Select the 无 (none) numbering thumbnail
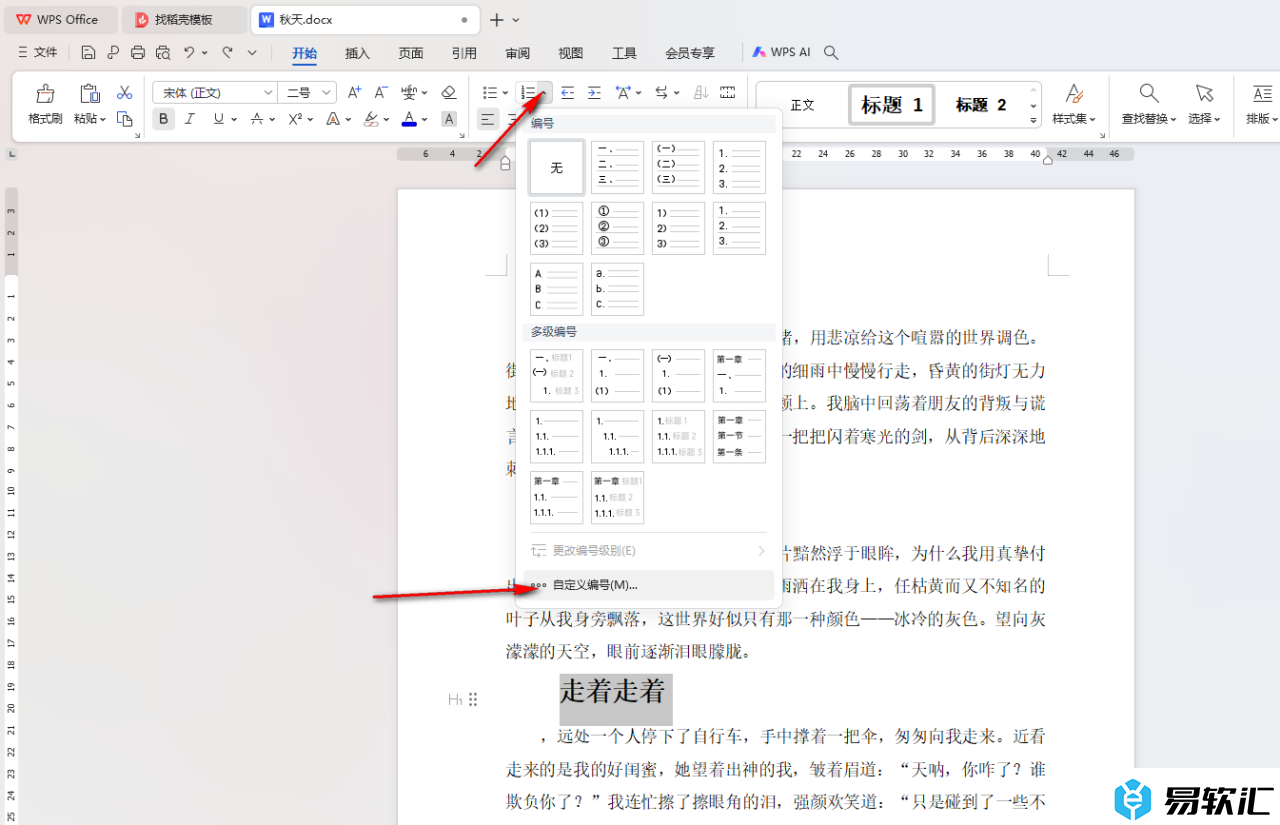The height and width of the screenshot is (825, 1280). tap(557, 168)
